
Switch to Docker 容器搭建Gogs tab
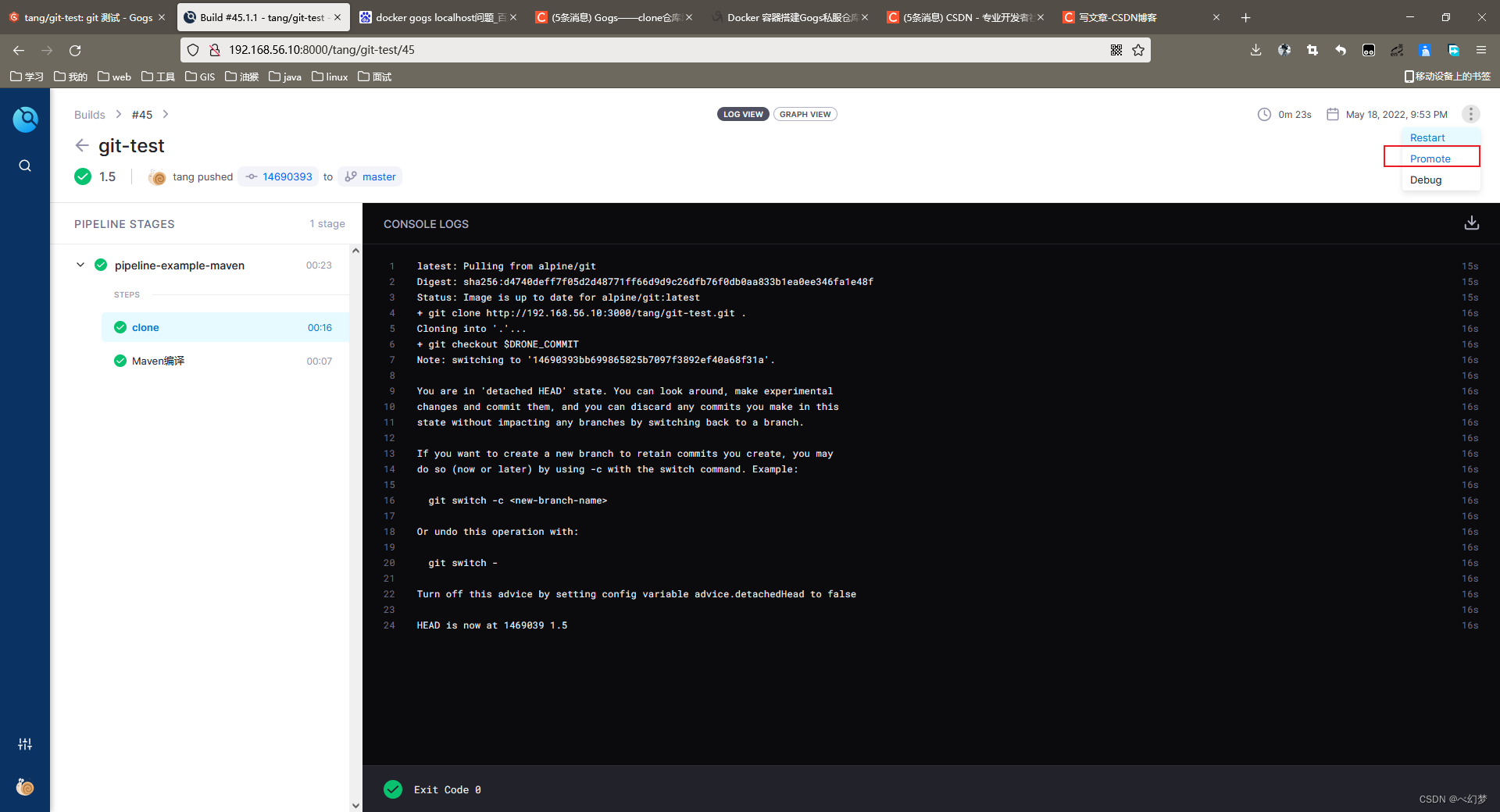tap(790, 17)
